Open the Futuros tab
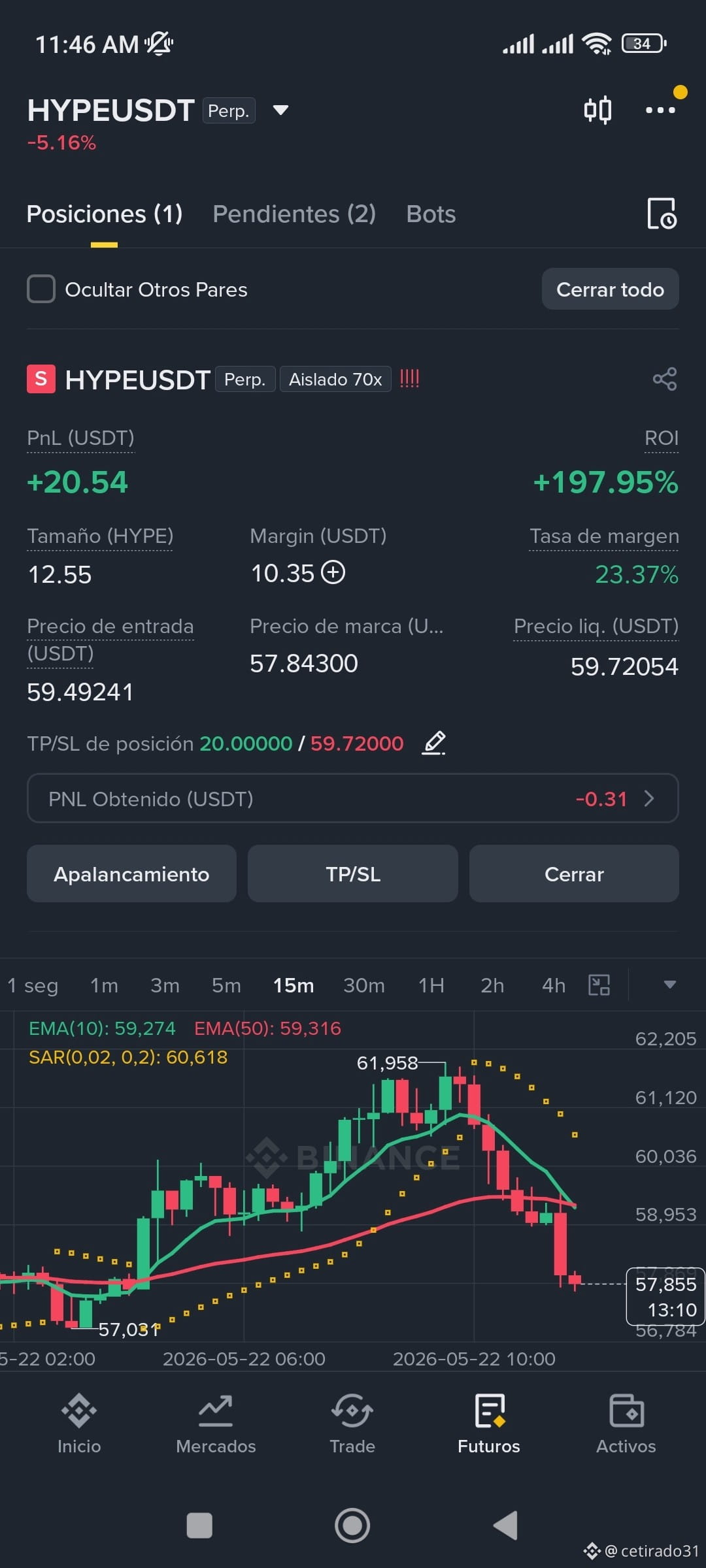 click(489, 1424)
